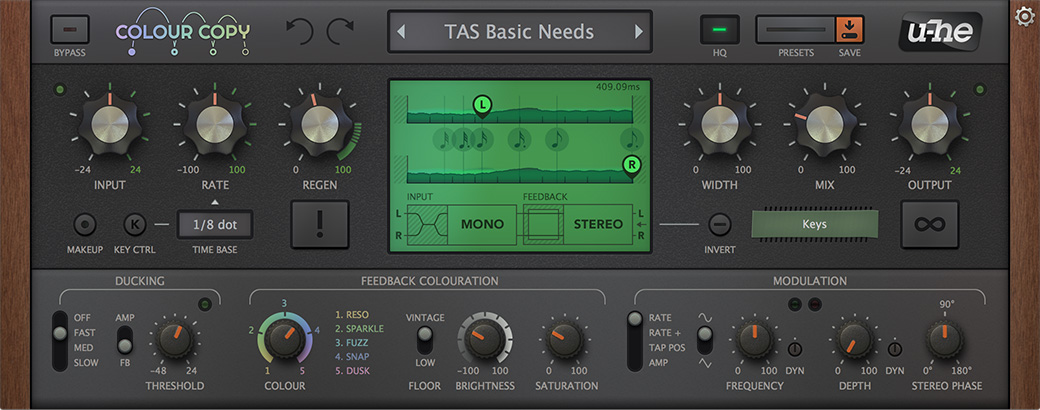
Task: Click the feedback square routing icon
Action: 543,224
